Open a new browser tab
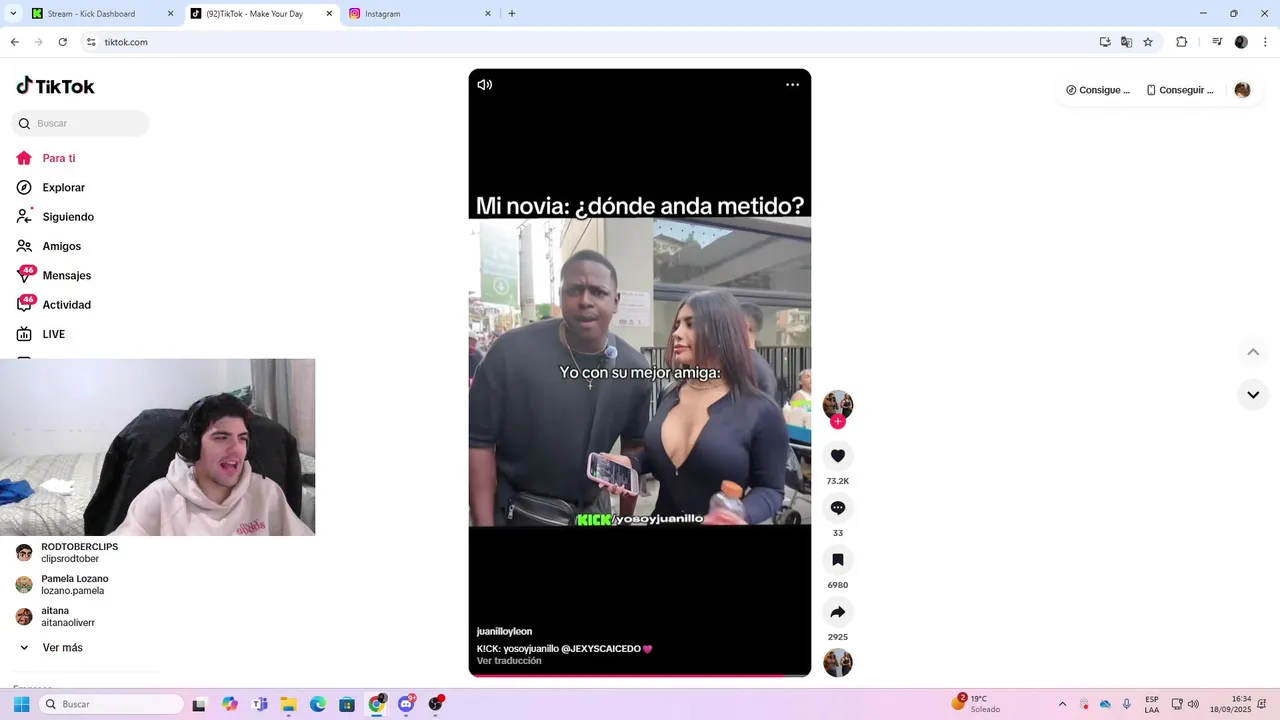 point(512,14)
